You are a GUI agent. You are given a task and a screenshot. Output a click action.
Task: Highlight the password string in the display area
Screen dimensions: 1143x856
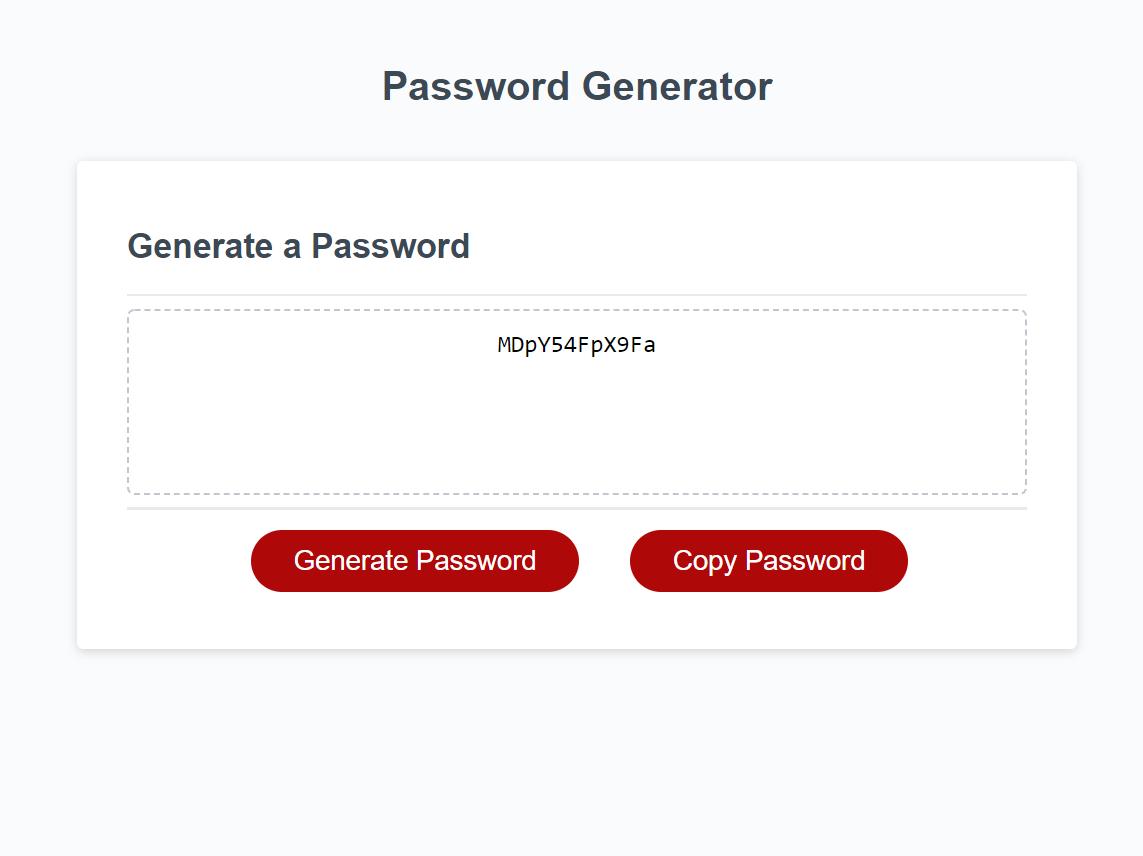tap(576, 345)
